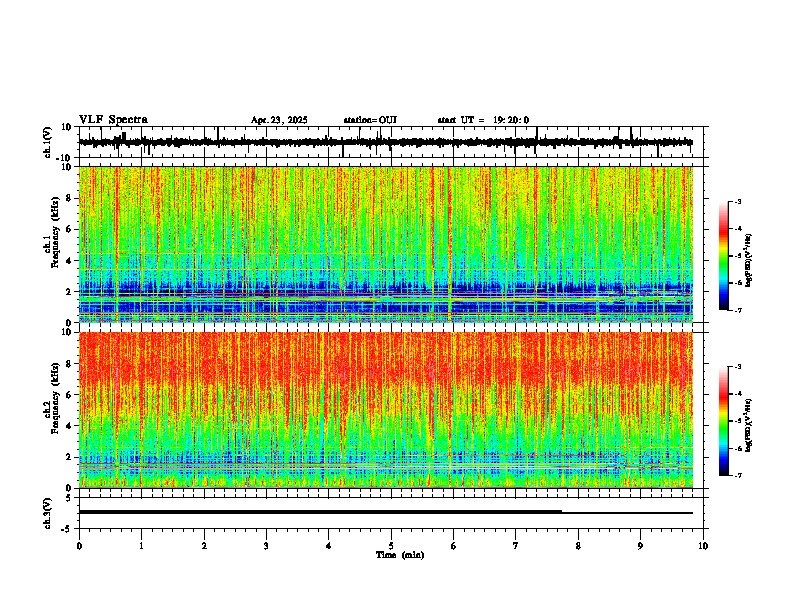
Task: Click time axis tick label "3"
Action: pyautogui.click(x=266, y=546)
